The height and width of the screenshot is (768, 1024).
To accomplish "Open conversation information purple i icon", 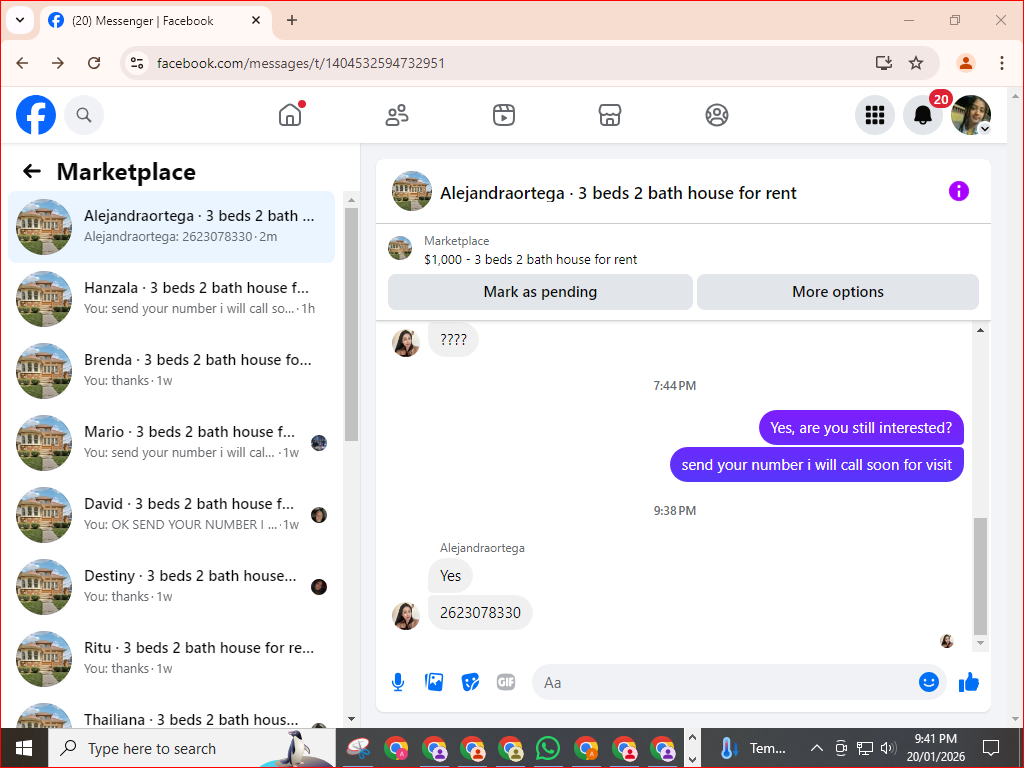I will coord(959,191).
